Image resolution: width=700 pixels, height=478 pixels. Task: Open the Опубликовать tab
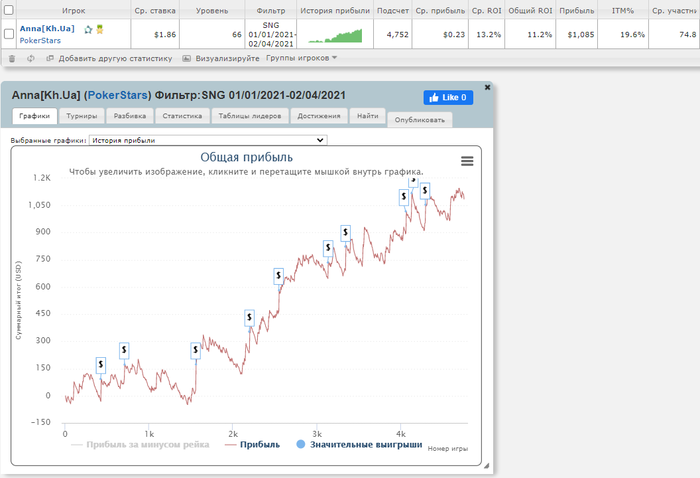tap(420, 120)
